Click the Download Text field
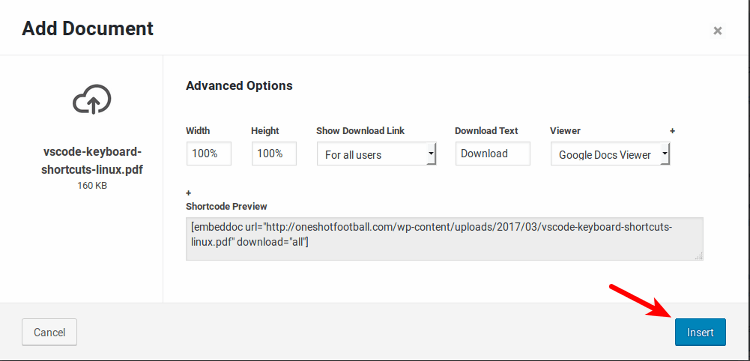This screenshot has height=361, width=750. tap(493, 153)
